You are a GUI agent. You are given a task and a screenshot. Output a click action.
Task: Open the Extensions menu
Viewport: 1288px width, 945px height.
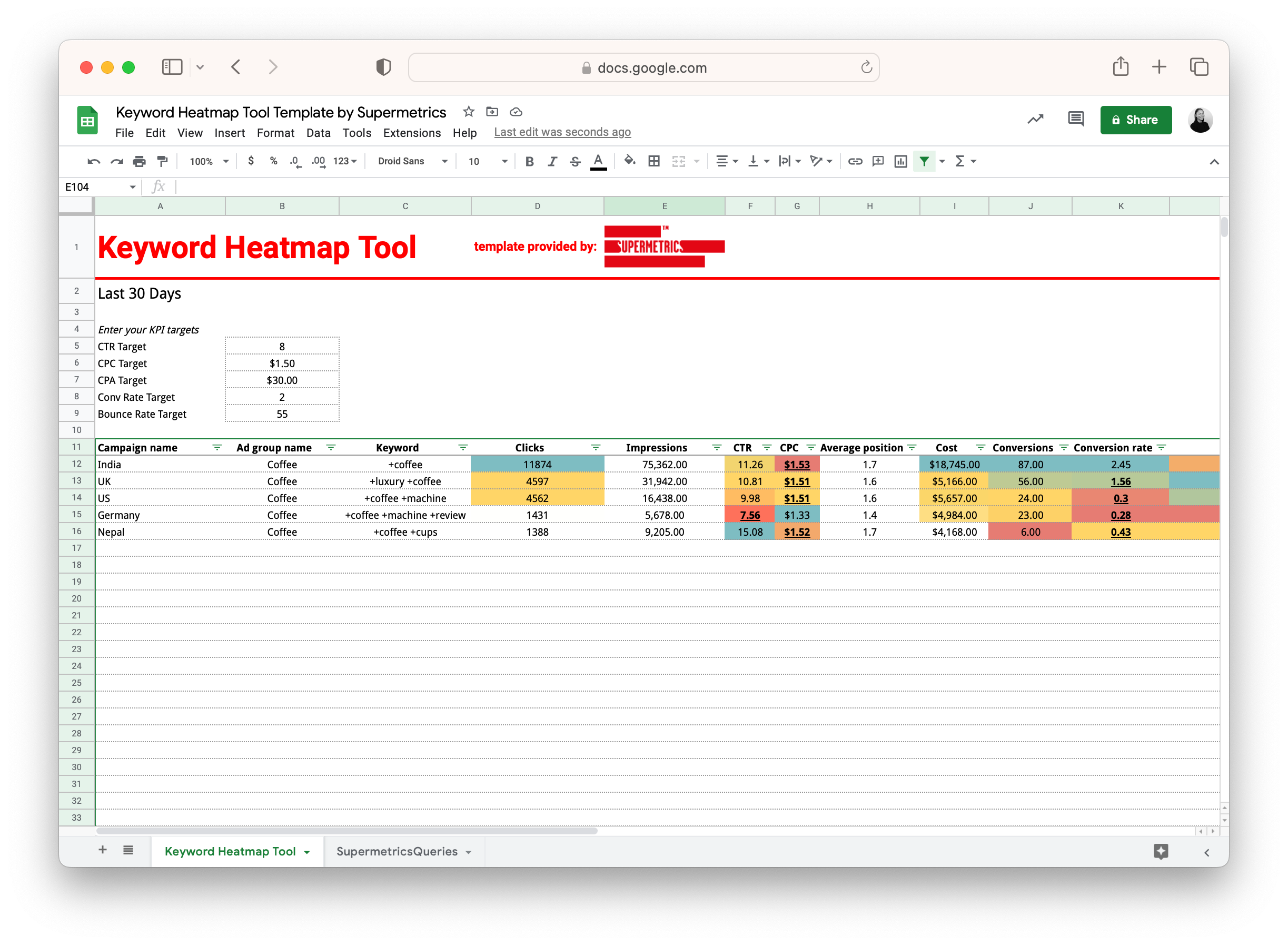tap(412, 133)
